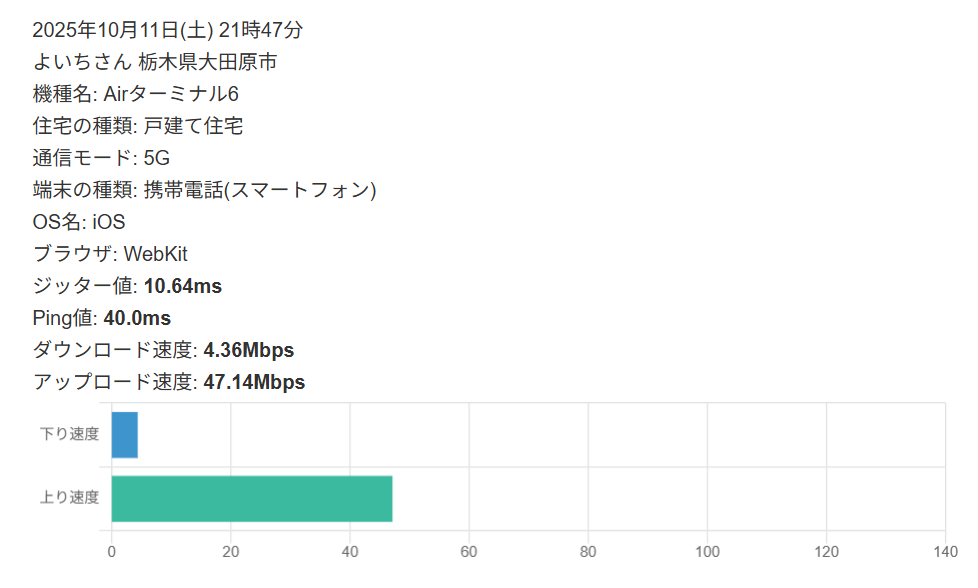Click the 上り速度 axis label
Image resolution: width=978 pixels, height=588 pixels.
click(69, 498)
